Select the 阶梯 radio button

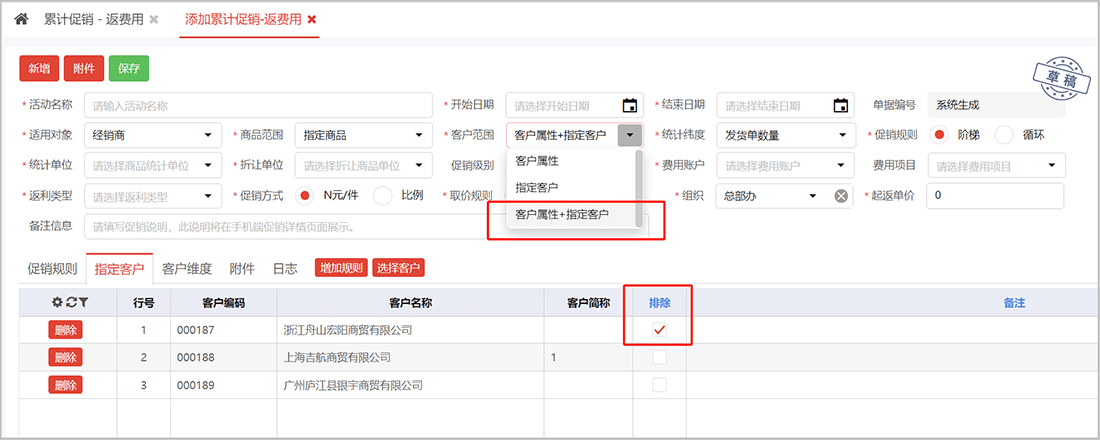coord(940,136)
